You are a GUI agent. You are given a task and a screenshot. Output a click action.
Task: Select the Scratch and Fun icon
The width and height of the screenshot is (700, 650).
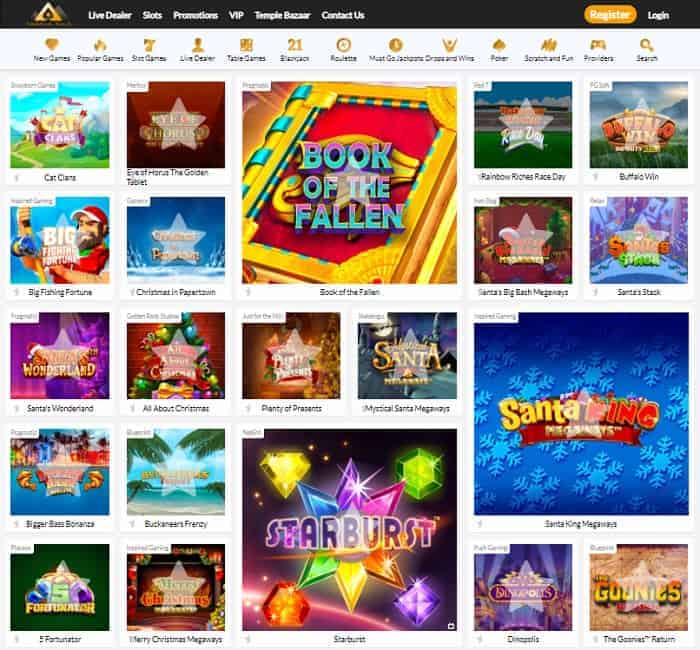point(549,45)
